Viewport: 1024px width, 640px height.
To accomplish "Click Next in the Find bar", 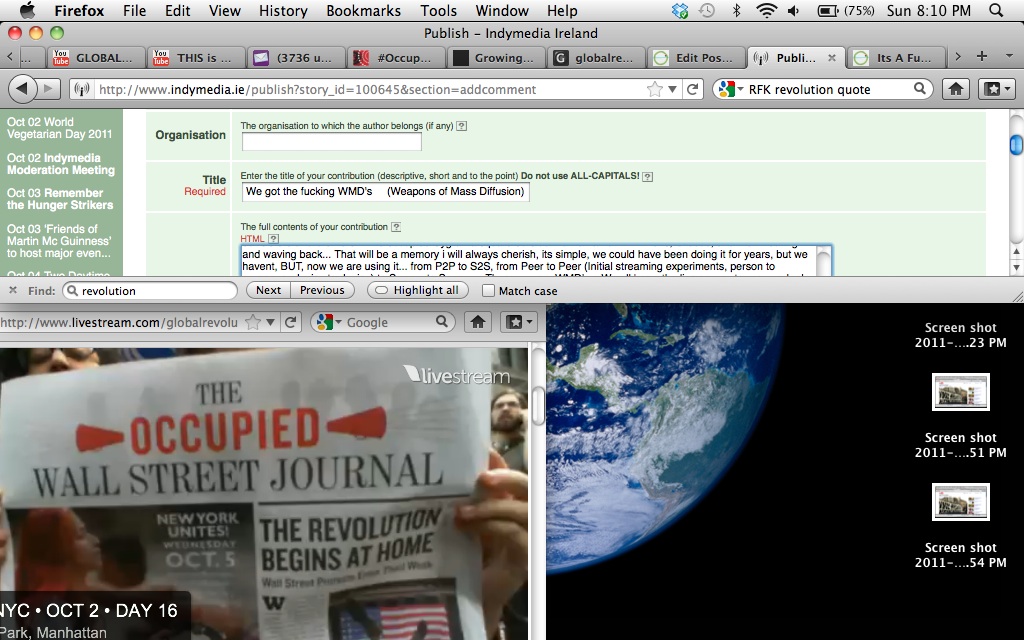I will (268, 290).
